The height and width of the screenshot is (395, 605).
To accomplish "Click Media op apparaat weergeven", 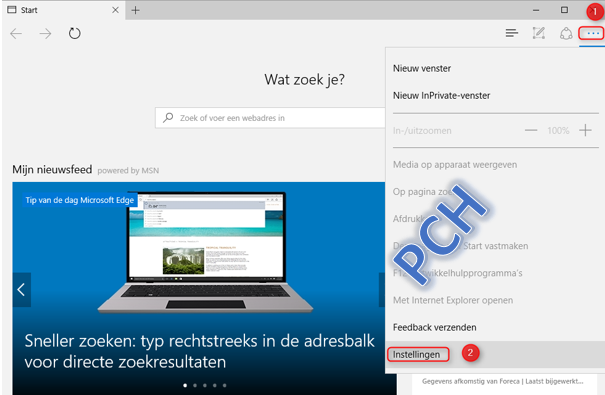I will pos(455,165).
